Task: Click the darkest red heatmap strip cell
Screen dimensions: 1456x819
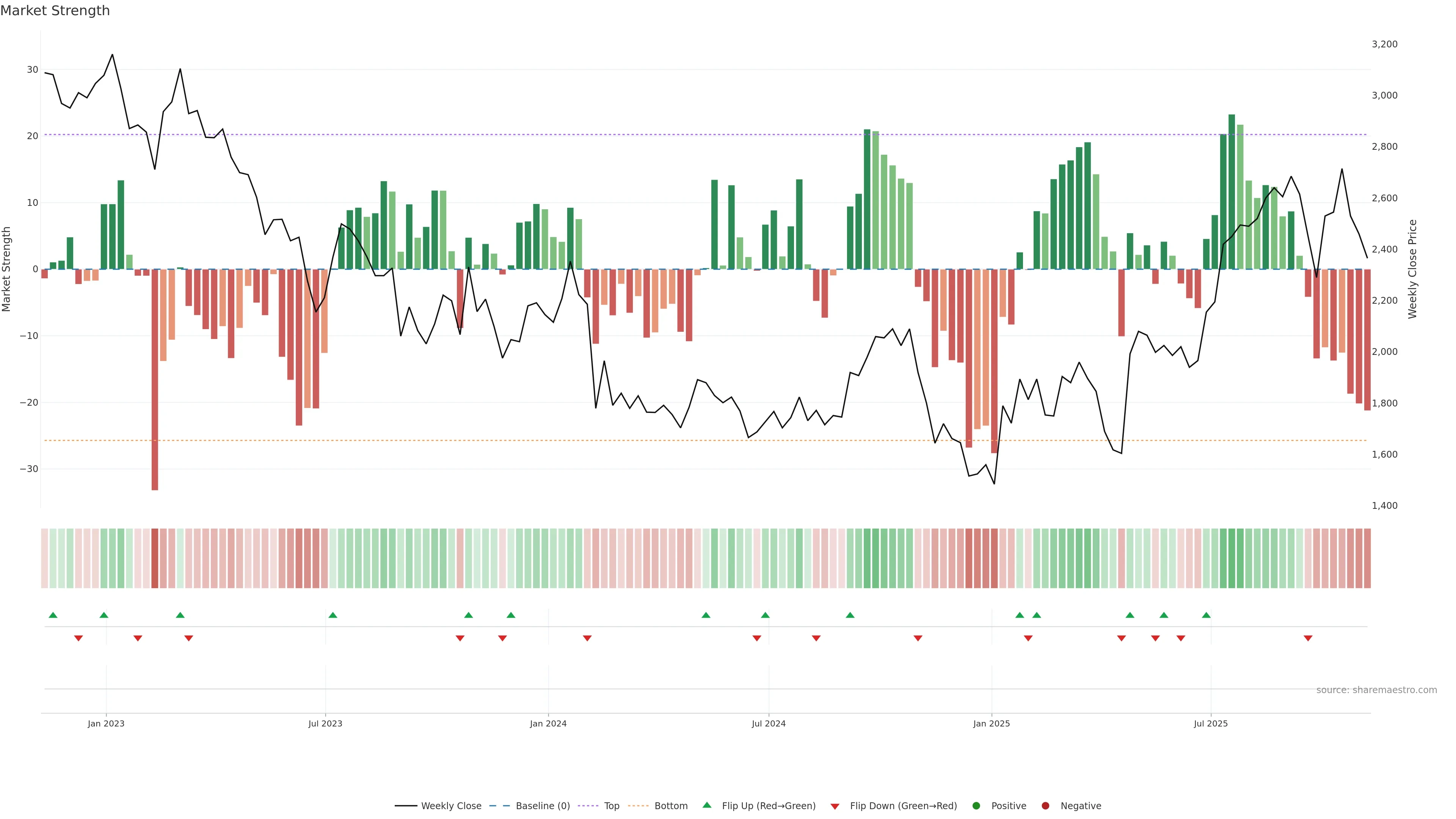Action: pos(155,559)
